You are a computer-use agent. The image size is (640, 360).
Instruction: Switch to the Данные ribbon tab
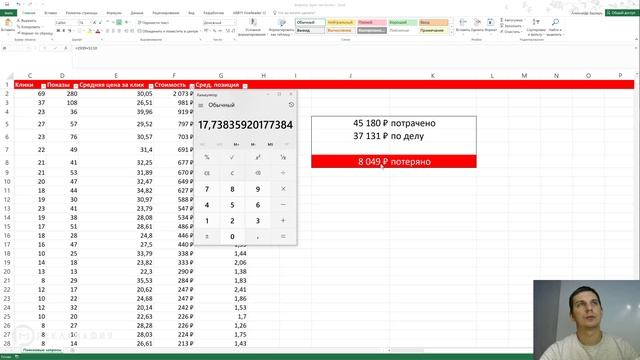tap(137, 13)
